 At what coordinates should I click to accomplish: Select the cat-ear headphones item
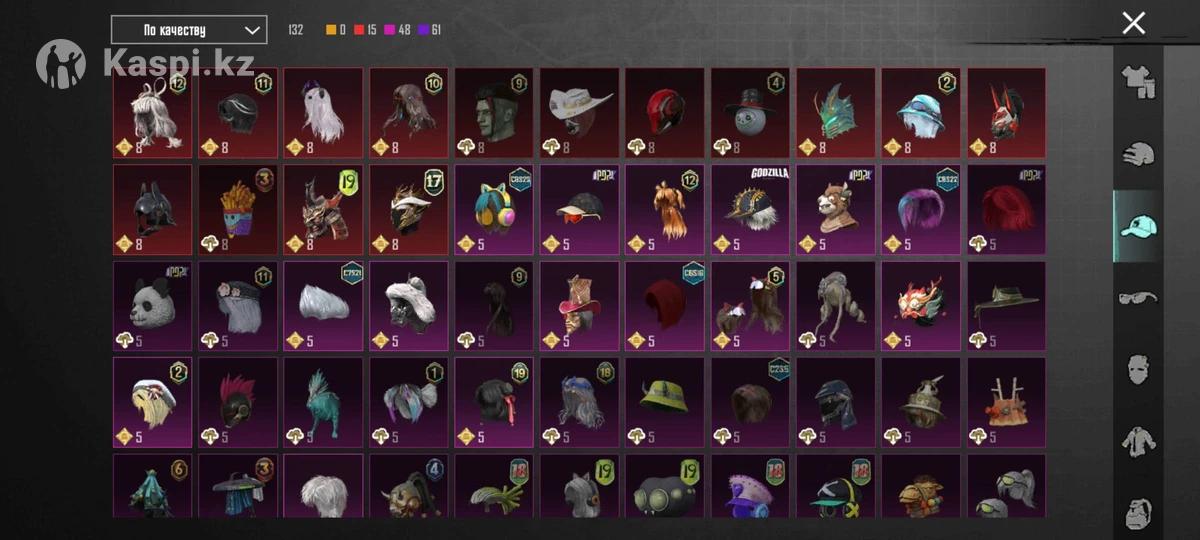point(494,209)
